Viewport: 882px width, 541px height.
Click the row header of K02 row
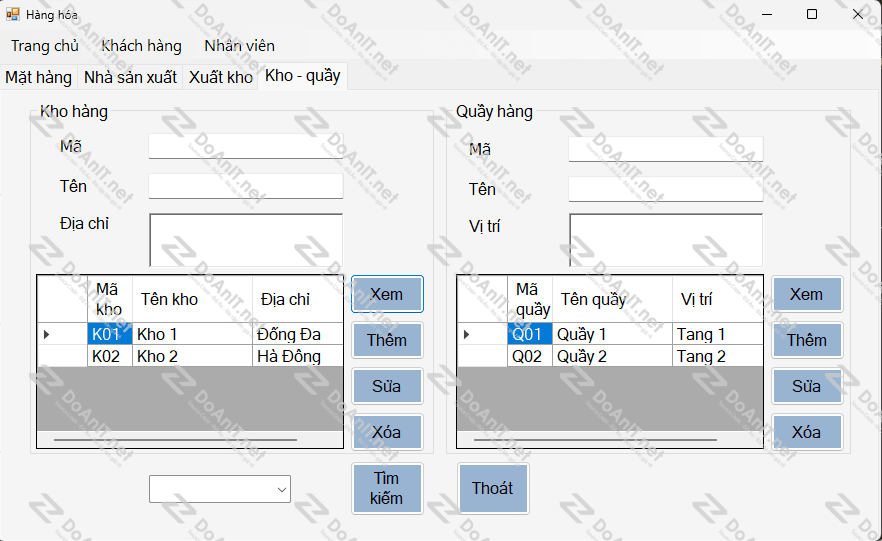[62, 356]
